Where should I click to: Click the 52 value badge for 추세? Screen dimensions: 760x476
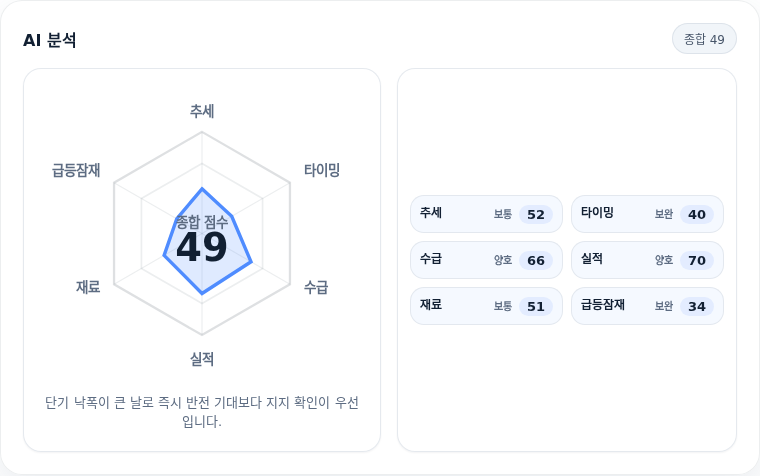pyautogui.click(x=536, y=214)
